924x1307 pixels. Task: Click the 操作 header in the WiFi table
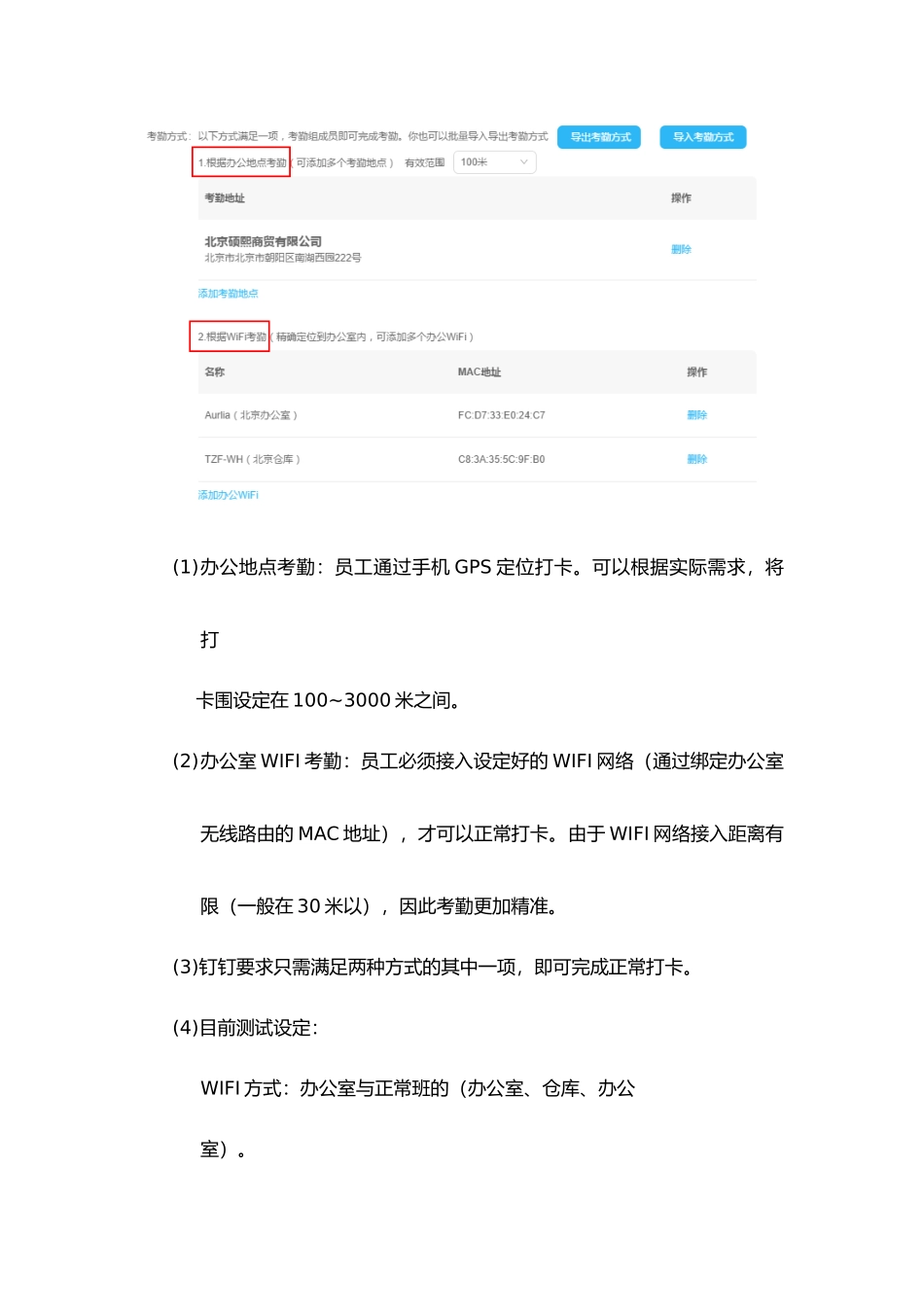pyautogui.click(x=696, y=372)
